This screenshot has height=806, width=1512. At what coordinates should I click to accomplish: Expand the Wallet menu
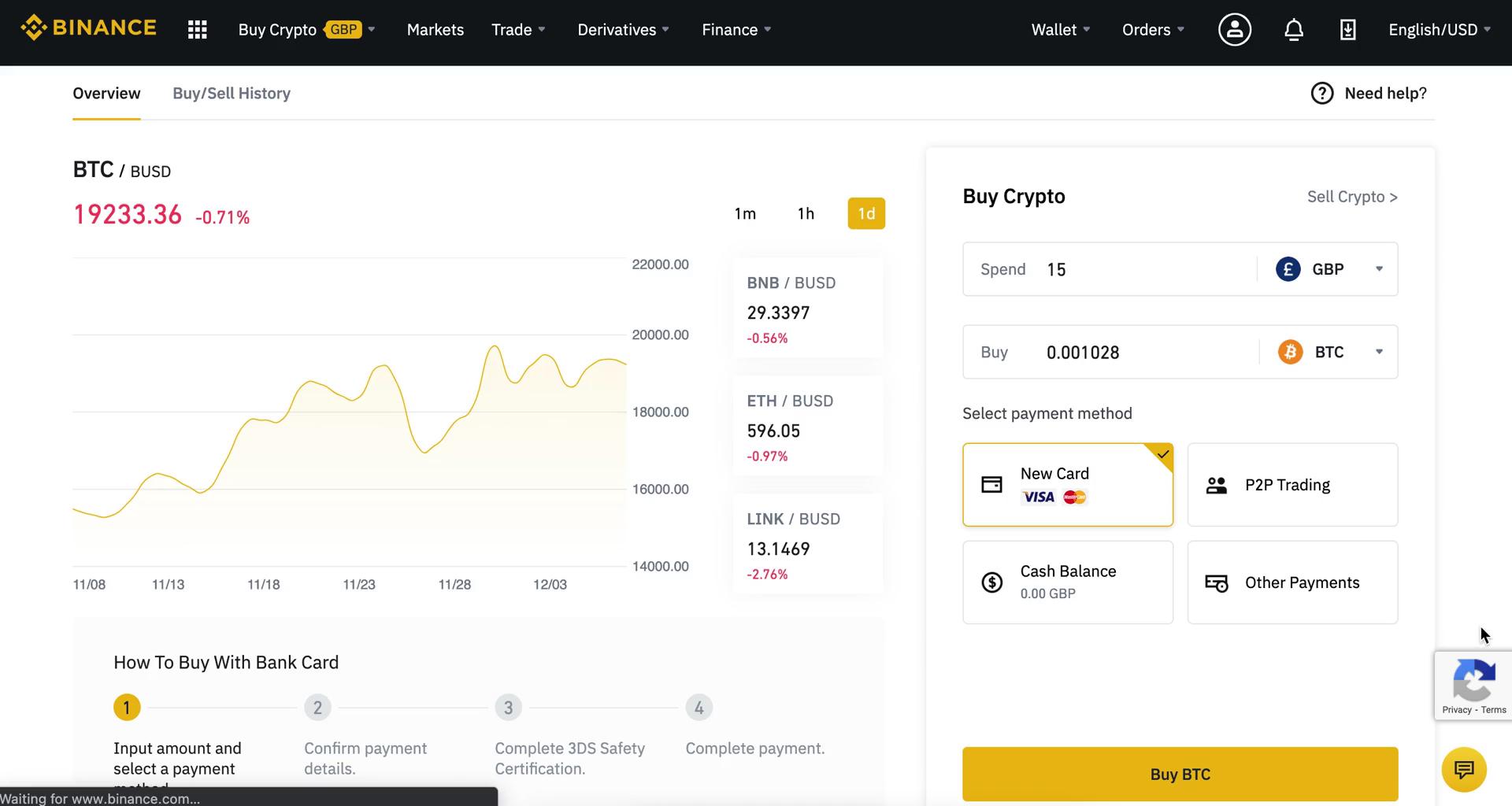click(x=1061, y=30)
